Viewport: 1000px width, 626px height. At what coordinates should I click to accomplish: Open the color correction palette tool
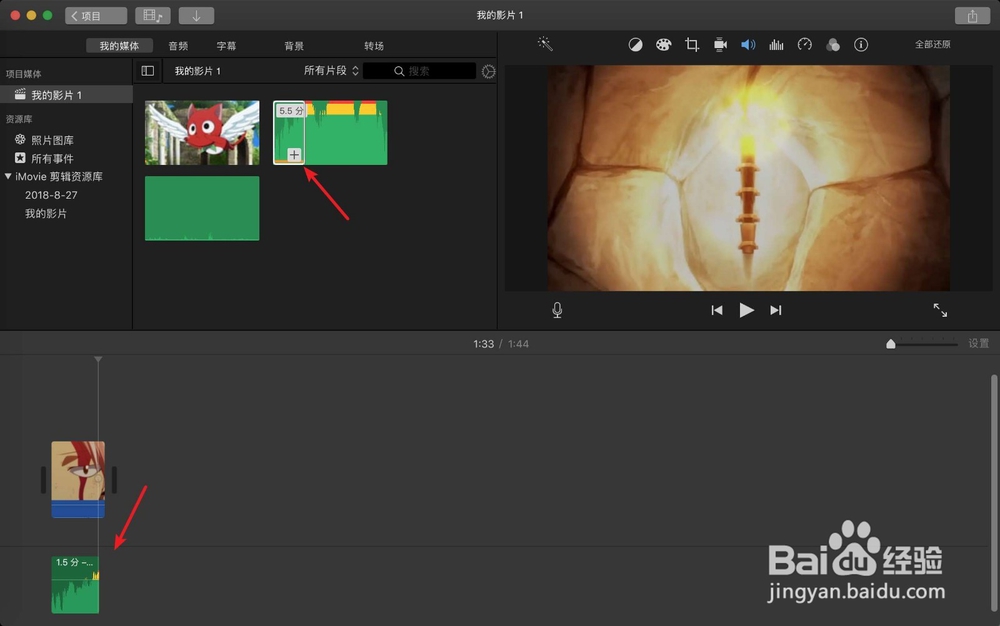coord(663,45)
